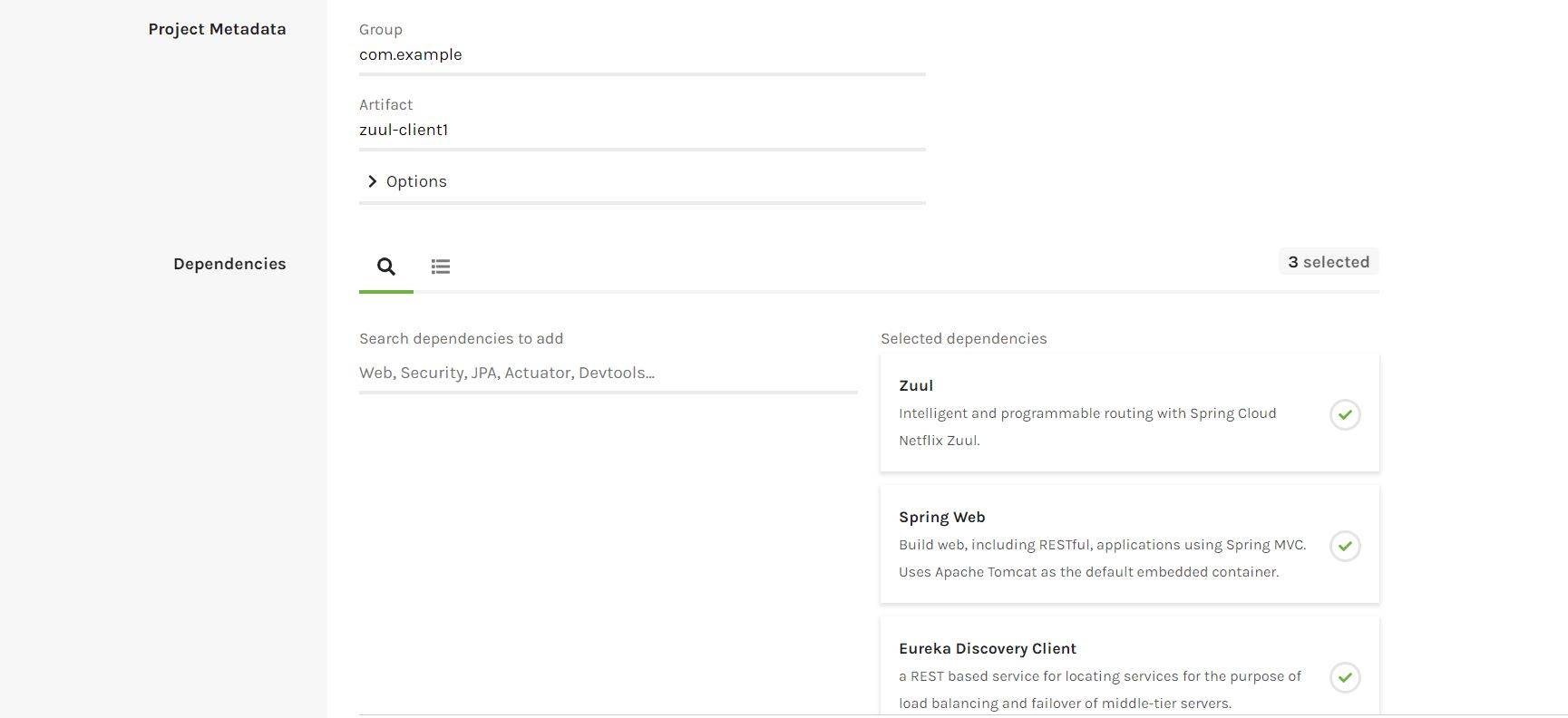This screenshot has height=718, width=1568.
Task: Click the 'Selected dependencies' label
Action: [x=963, y=338]
